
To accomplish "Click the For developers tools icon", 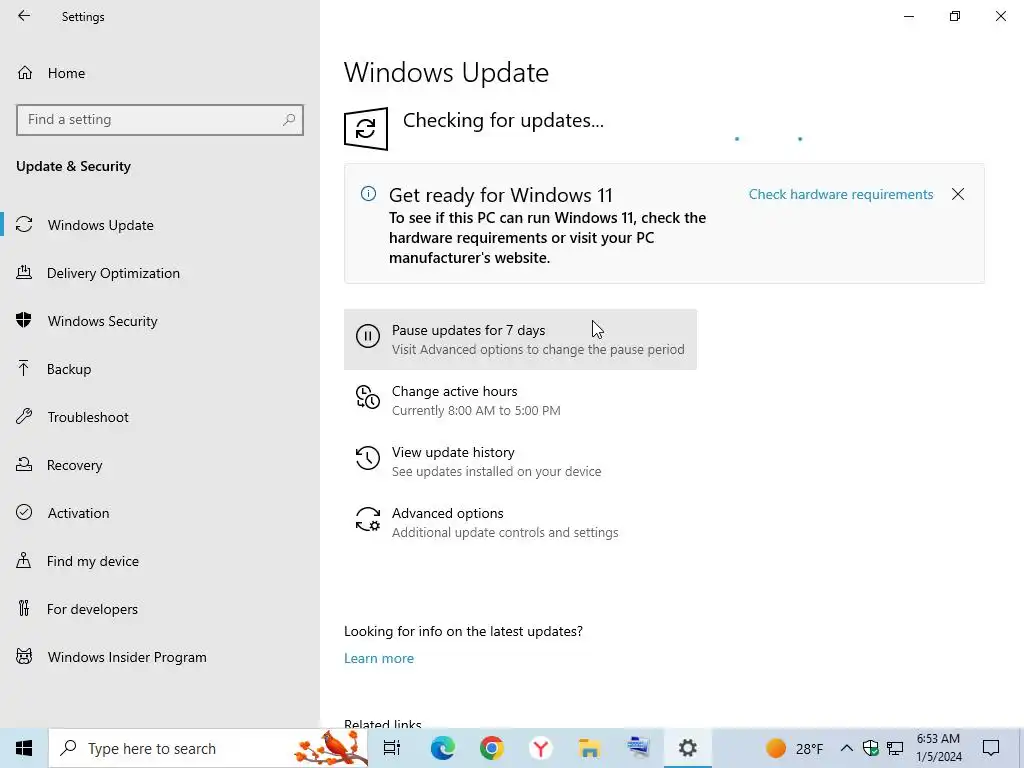I will point(24,609).
